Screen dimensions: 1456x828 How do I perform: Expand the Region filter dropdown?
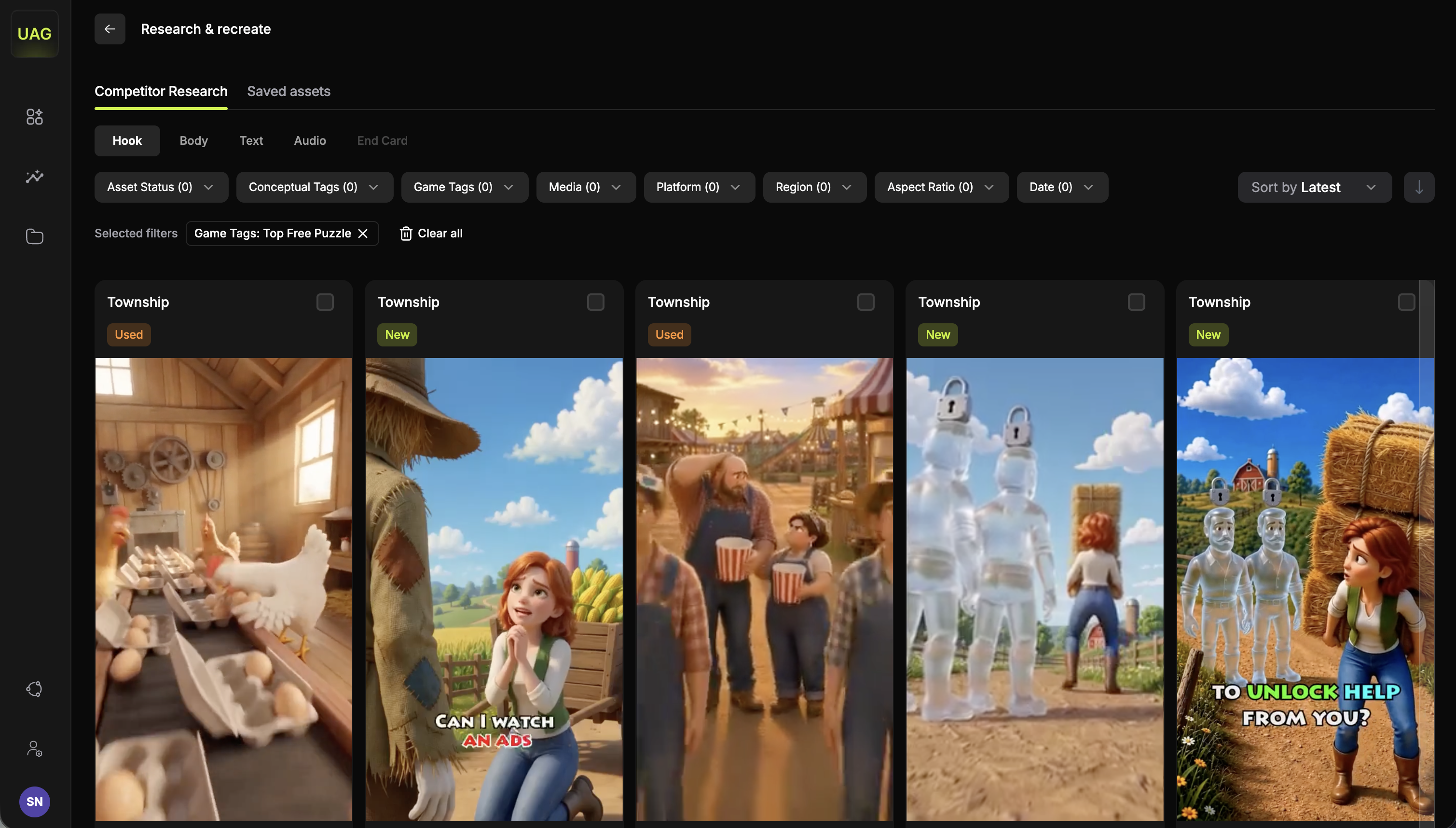coord(815,187)
